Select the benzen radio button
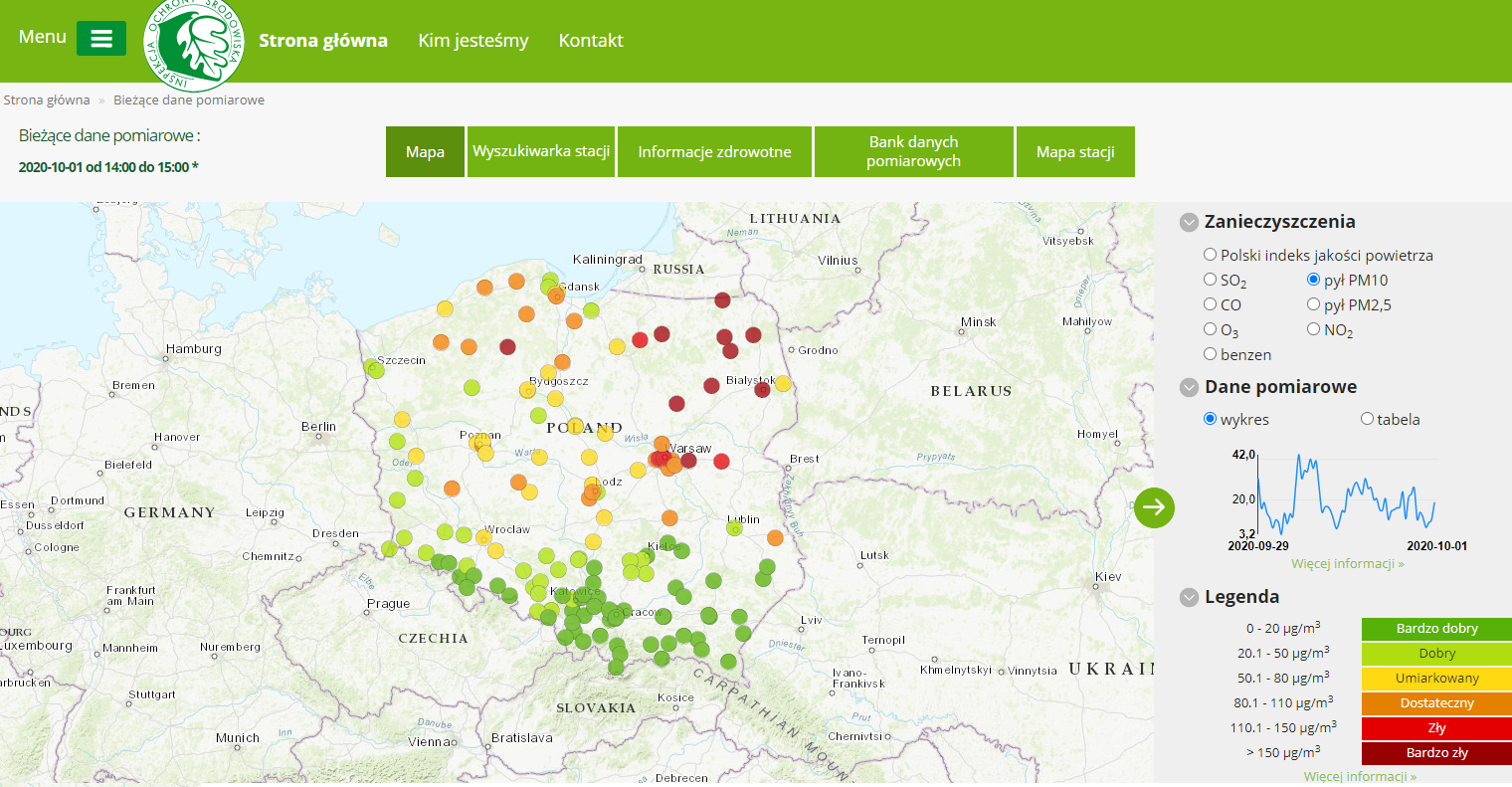Viewport: 1512px width, 787px height. pos(1211,354)
